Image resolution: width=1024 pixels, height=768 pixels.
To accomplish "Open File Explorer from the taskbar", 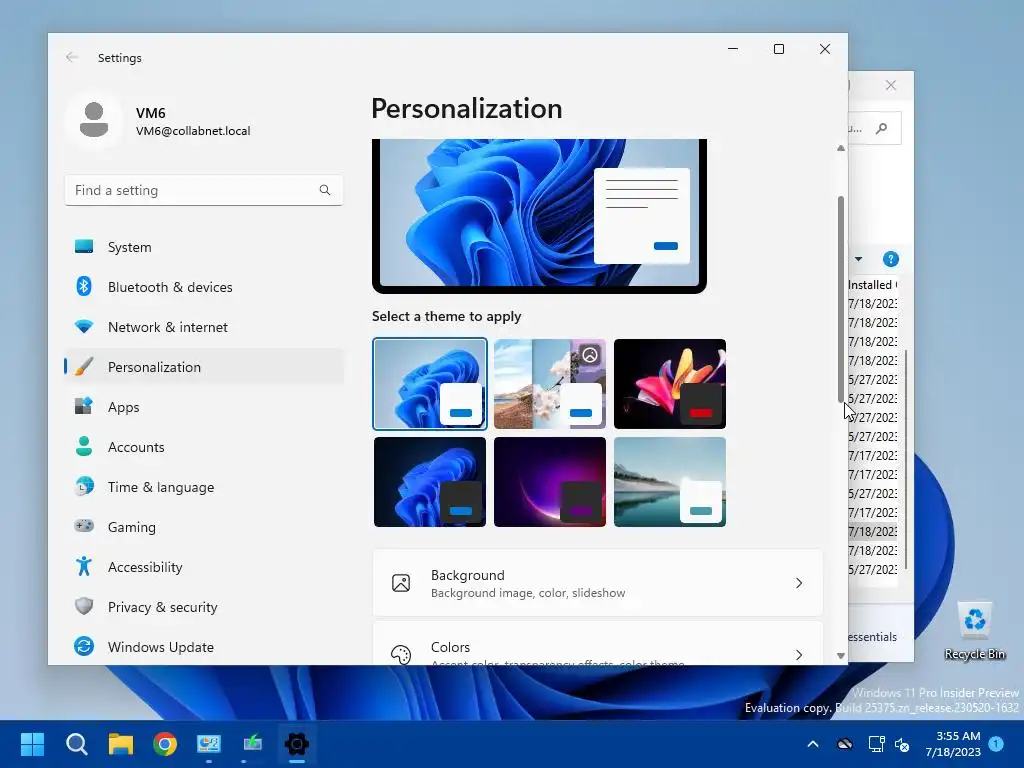I will 121,744.
